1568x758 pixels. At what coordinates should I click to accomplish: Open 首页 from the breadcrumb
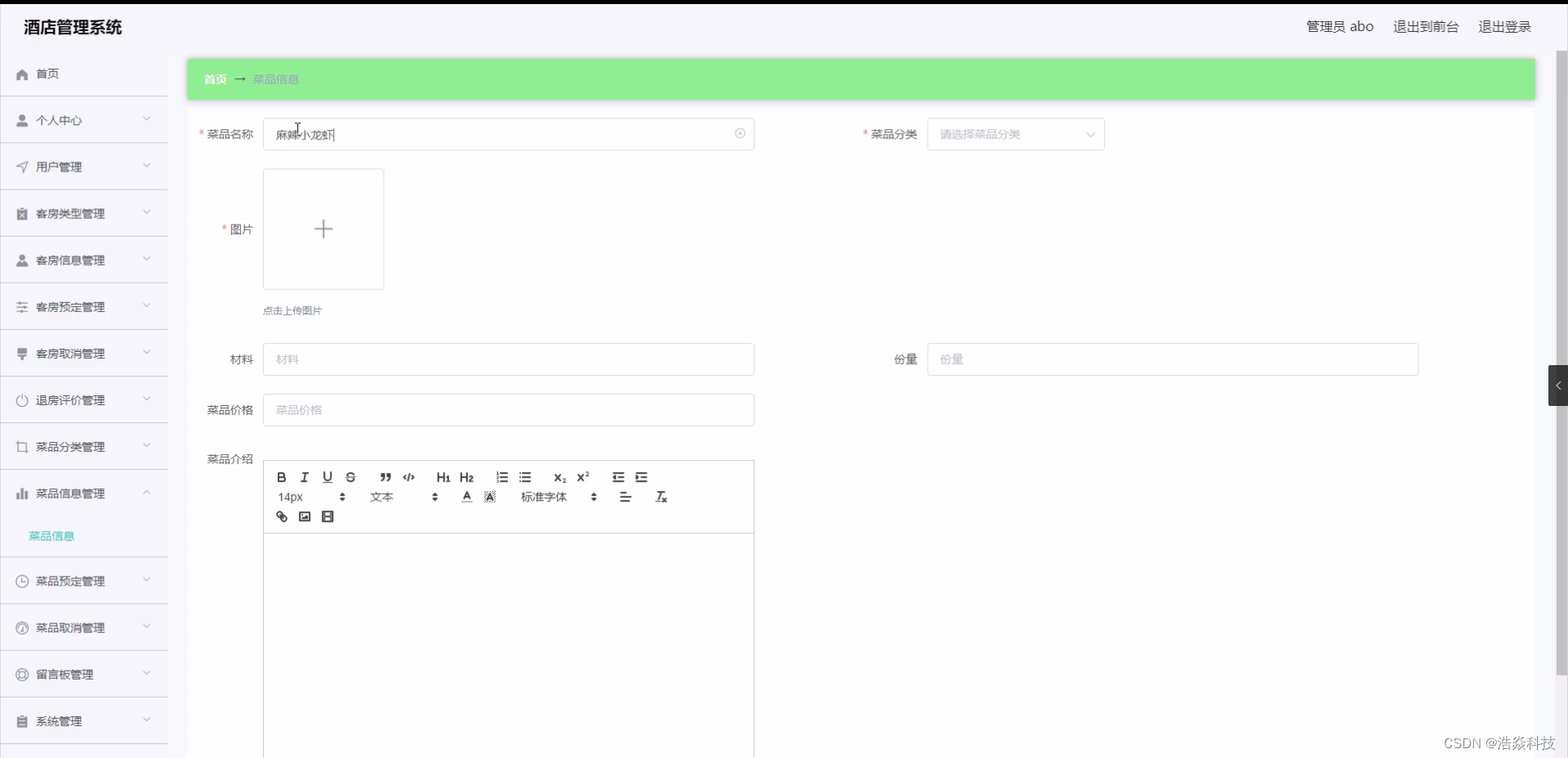pyautogui.click(x=215, y=78)
